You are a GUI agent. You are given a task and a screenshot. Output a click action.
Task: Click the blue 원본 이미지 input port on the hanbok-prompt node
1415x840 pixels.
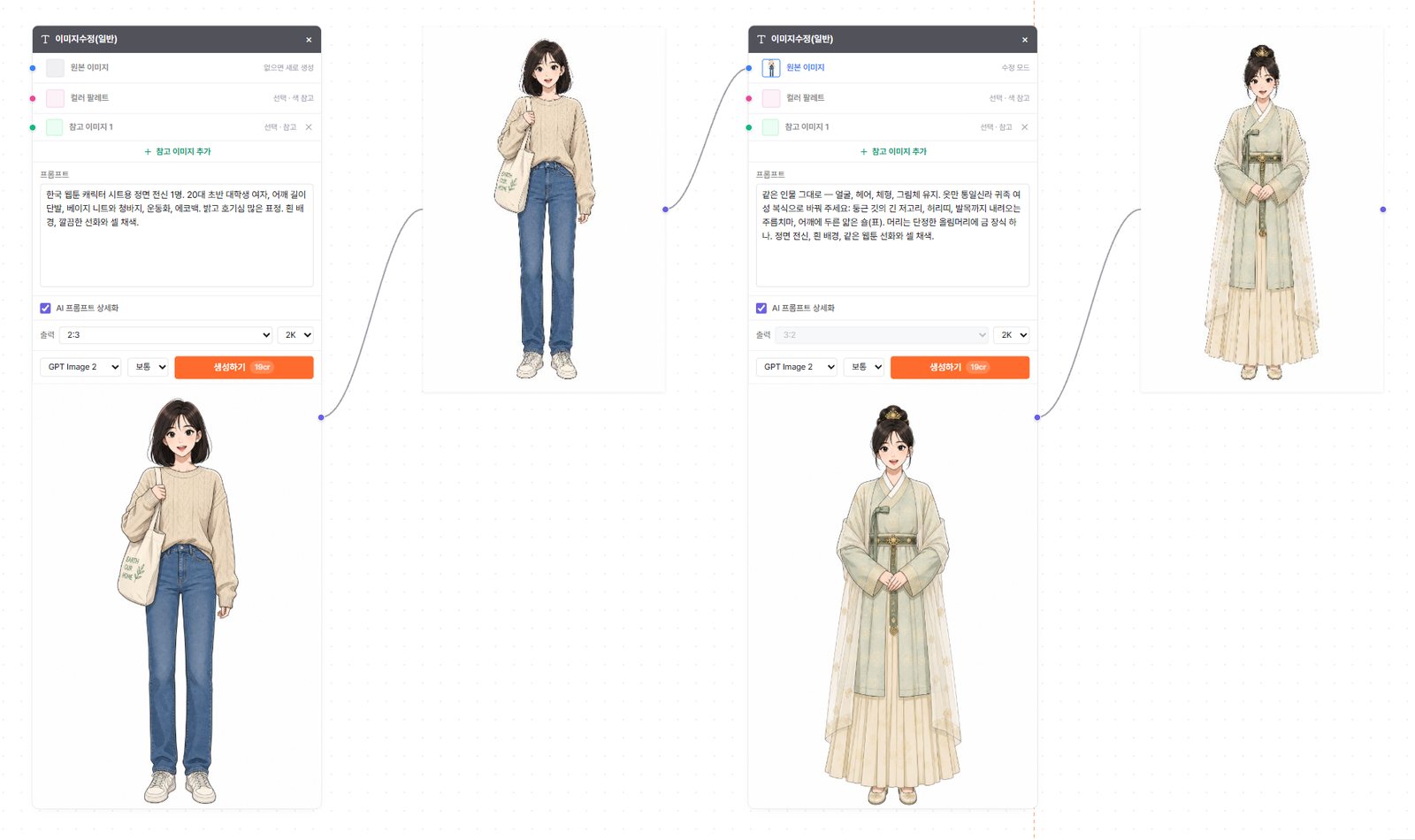pos(749,68)
